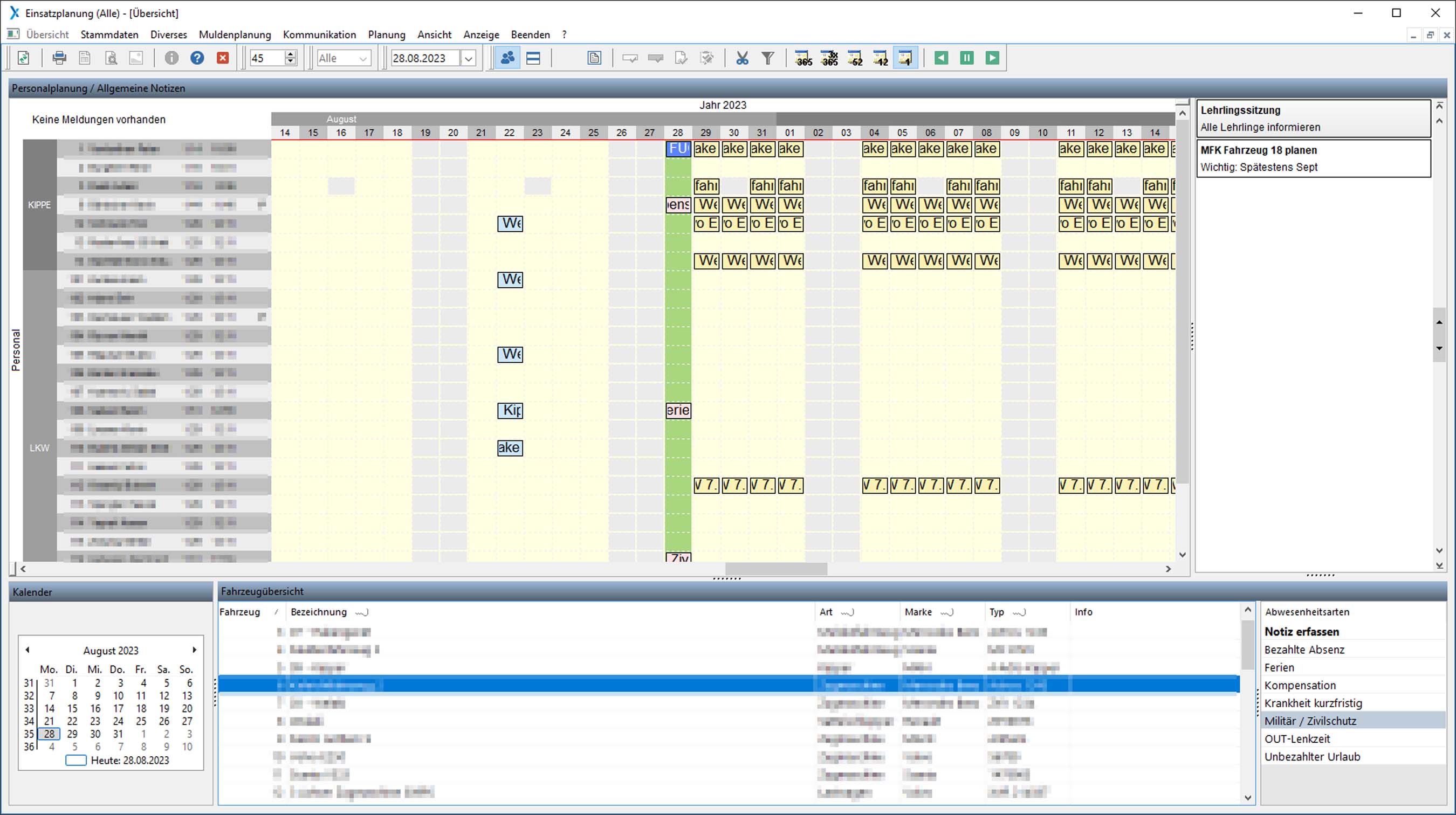Screen dimensions: 1456x815
Task: Click the planning grid horizontal scrollbar thumb
Action: click(x=776, y=569)
